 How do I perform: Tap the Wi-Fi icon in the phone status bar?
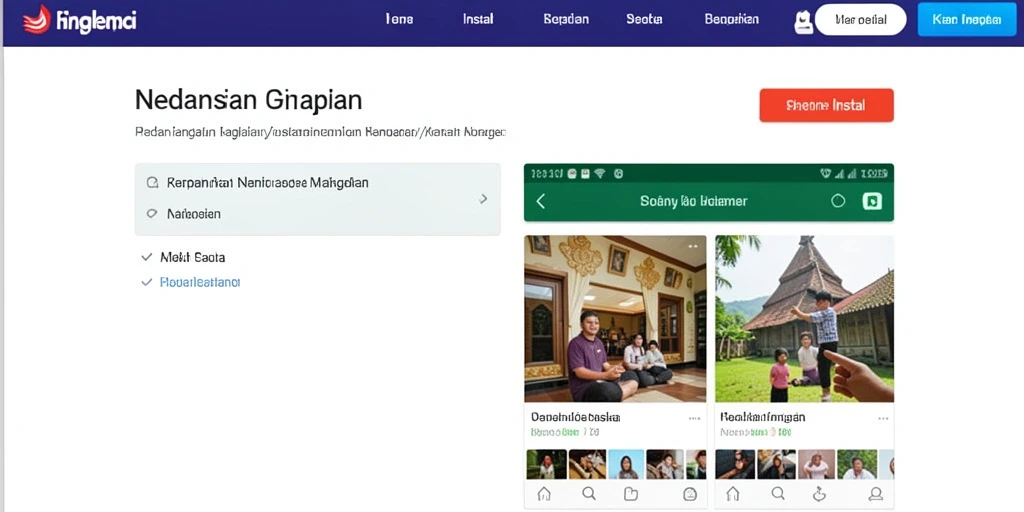[x=600, y=174]
